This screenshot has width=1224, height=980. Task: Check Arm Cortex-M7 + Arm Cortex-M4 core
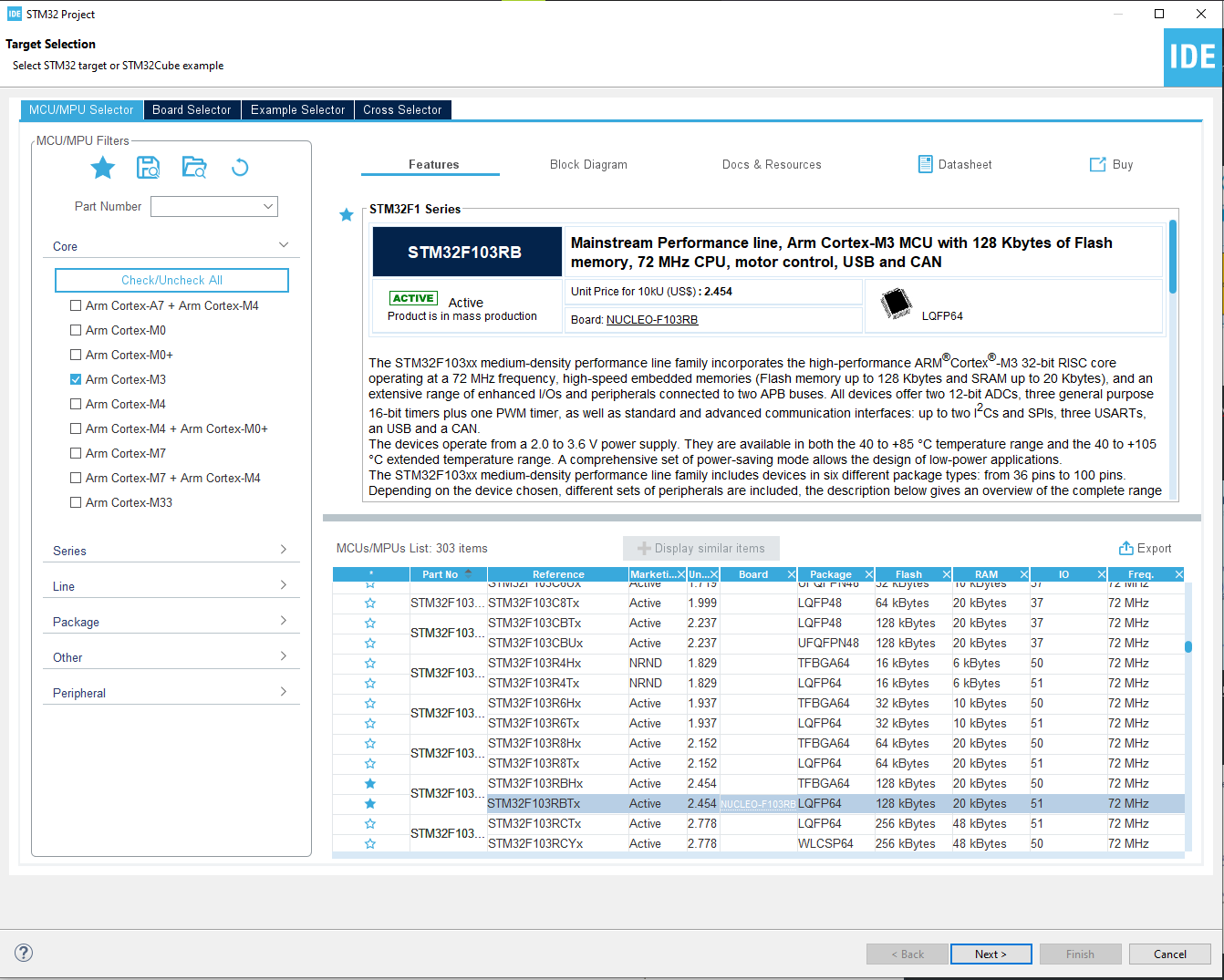76,478
